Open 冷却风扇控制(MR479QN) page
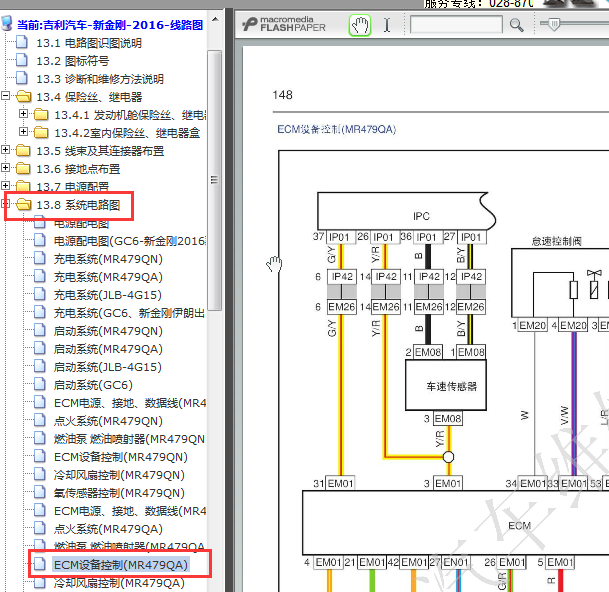The height and width of the screenshot is (592, 609). (119, 475)
